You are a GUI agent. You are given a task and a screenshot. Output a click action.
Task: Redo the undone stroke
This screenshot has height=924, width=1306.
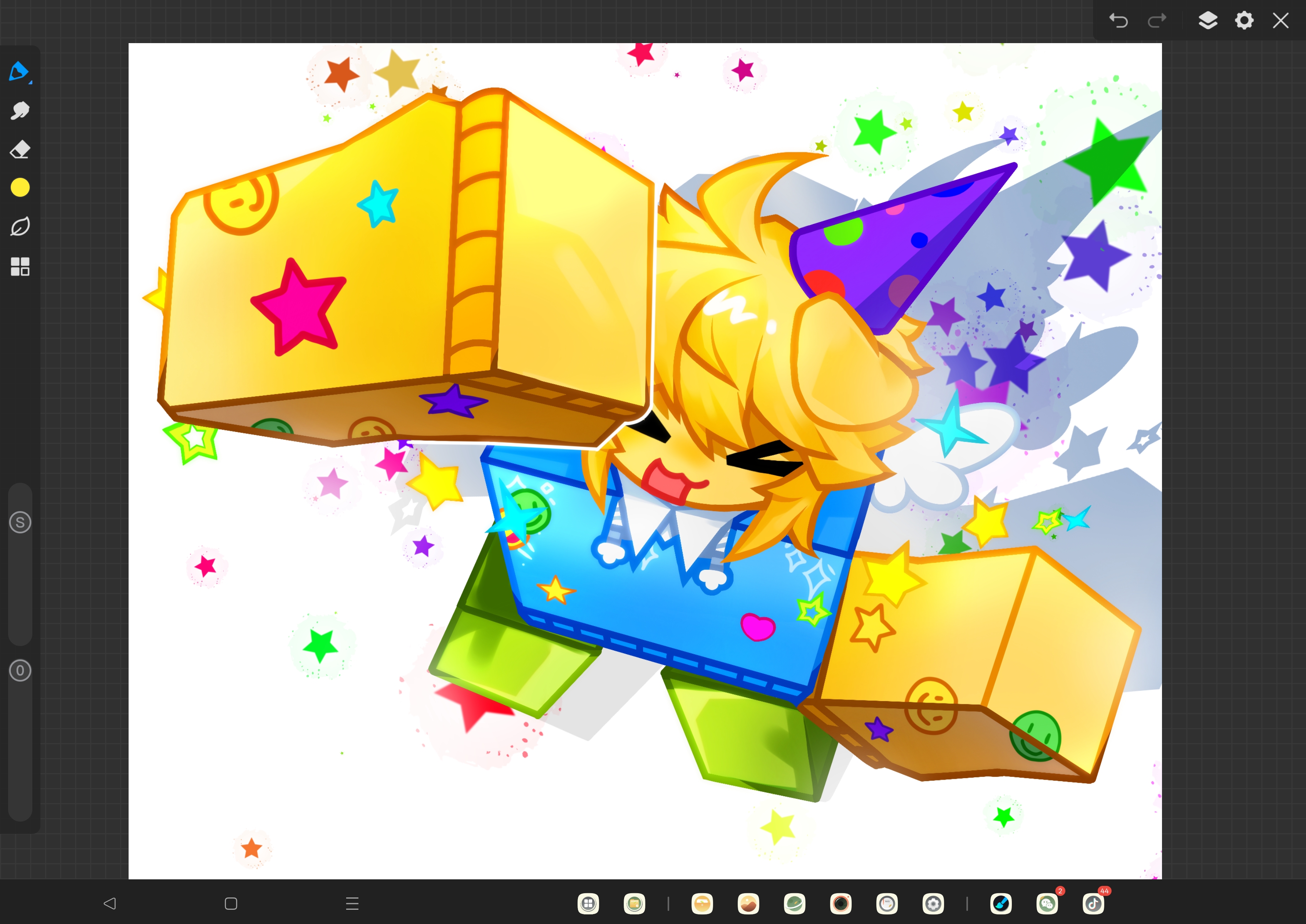click(x=1157, y=21)
